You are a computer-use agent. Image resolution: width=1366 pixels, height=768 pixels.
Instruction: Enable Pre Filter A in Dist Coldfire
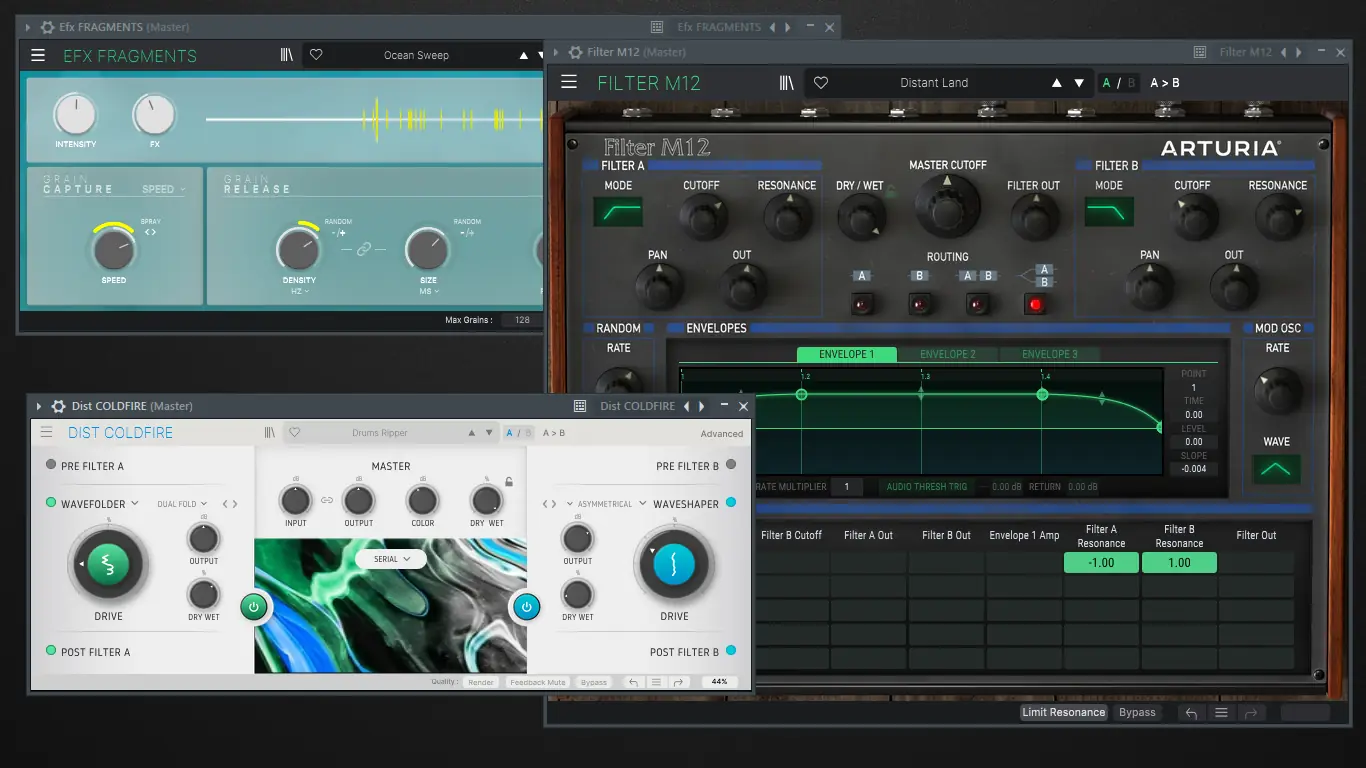51,465
